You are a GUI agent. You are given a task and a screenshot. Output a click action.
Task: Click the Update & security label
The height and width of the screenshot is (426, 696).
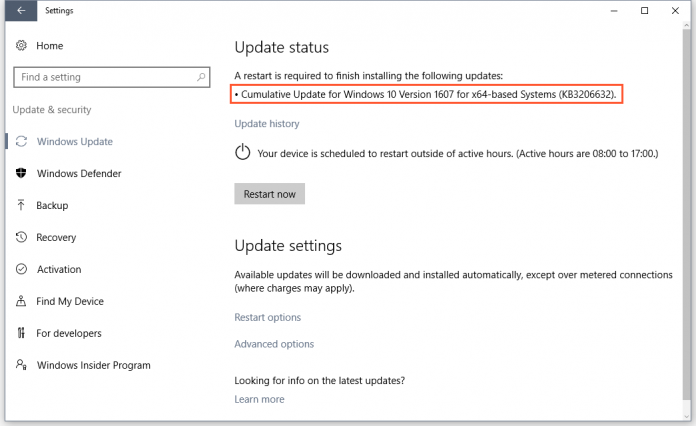coord(52,110)
